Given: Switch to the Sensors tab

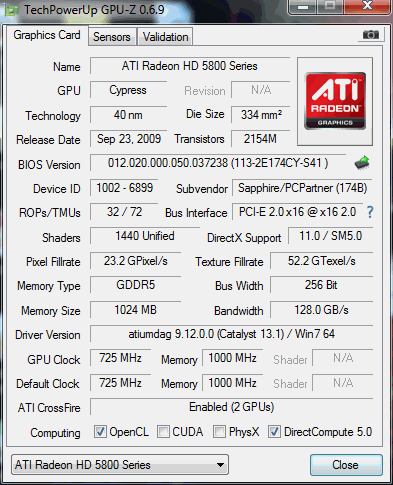Looking at the screenshot, I should [x=112, y=37].
